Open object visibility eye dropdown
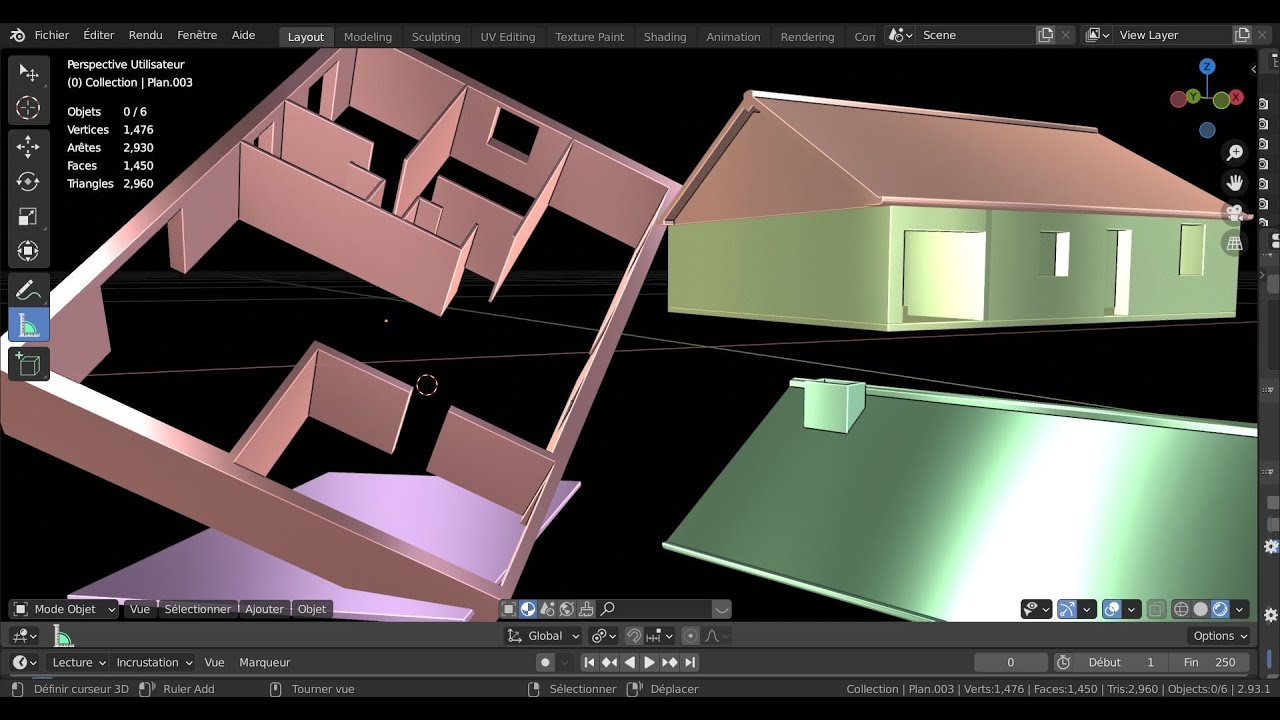Screen dimensions: 1280x720 (x=1036, y=609)
